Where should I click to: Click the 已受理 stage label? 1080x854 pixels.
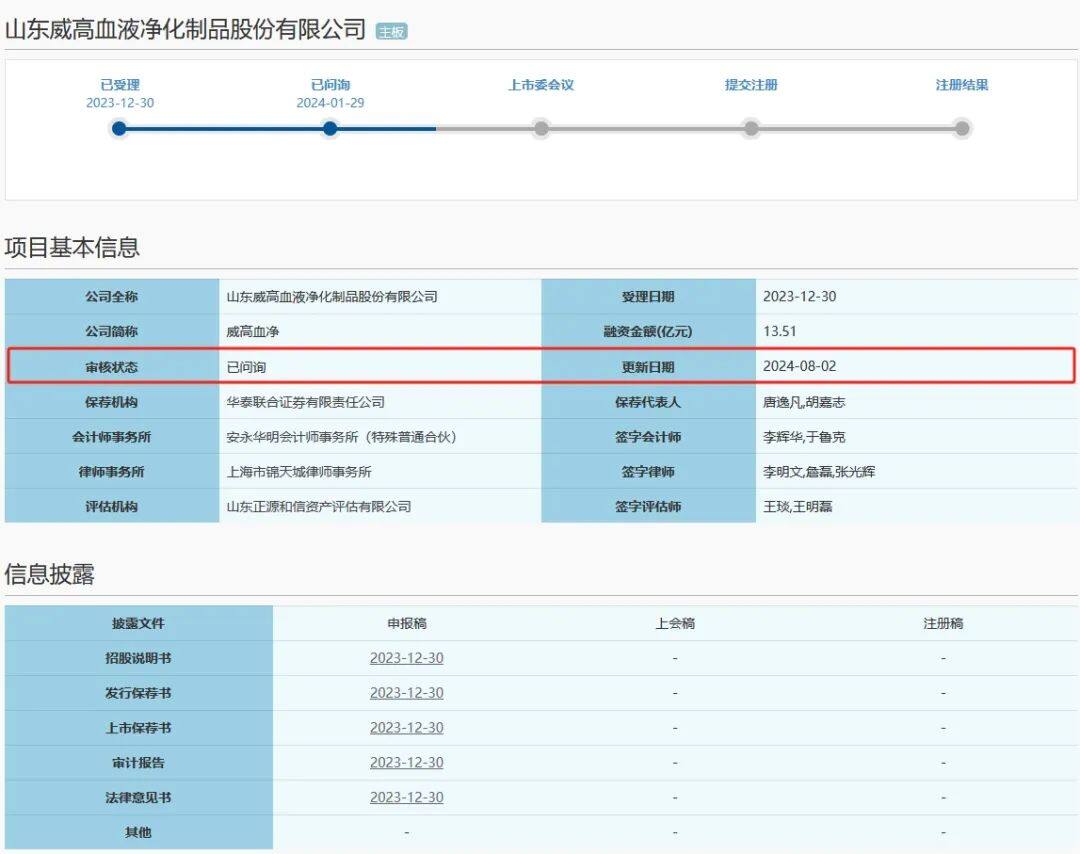pos(120,85)
